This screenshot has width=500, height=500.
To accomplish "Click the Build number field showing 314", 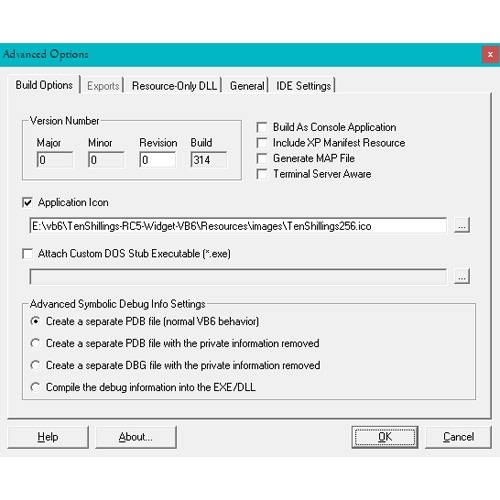I will (x=209, y=160).
